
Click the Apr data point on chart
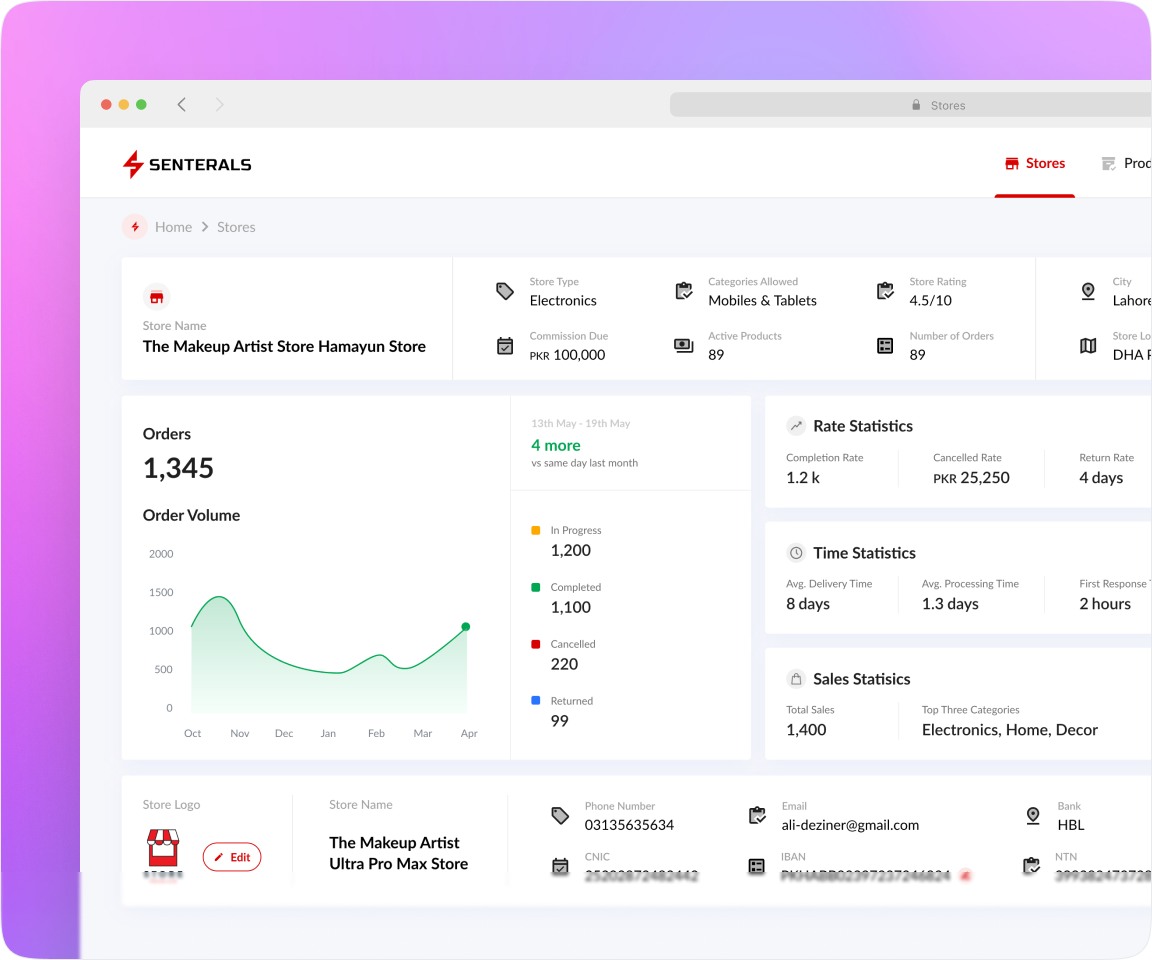(466, 627)
